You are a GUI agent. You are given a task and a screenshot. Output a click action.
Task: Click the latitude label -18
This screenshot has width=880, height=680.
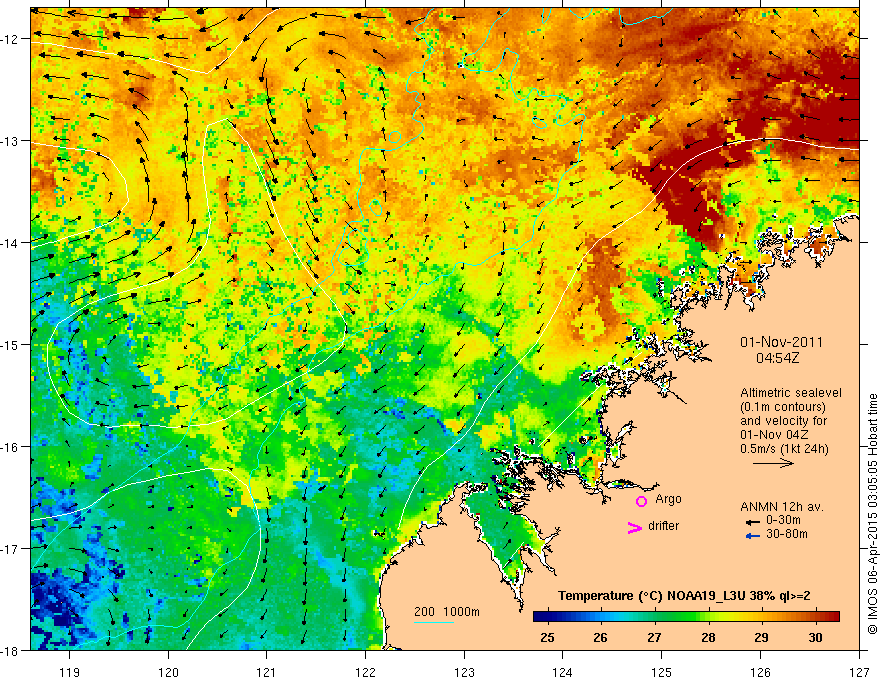point(10,651)
